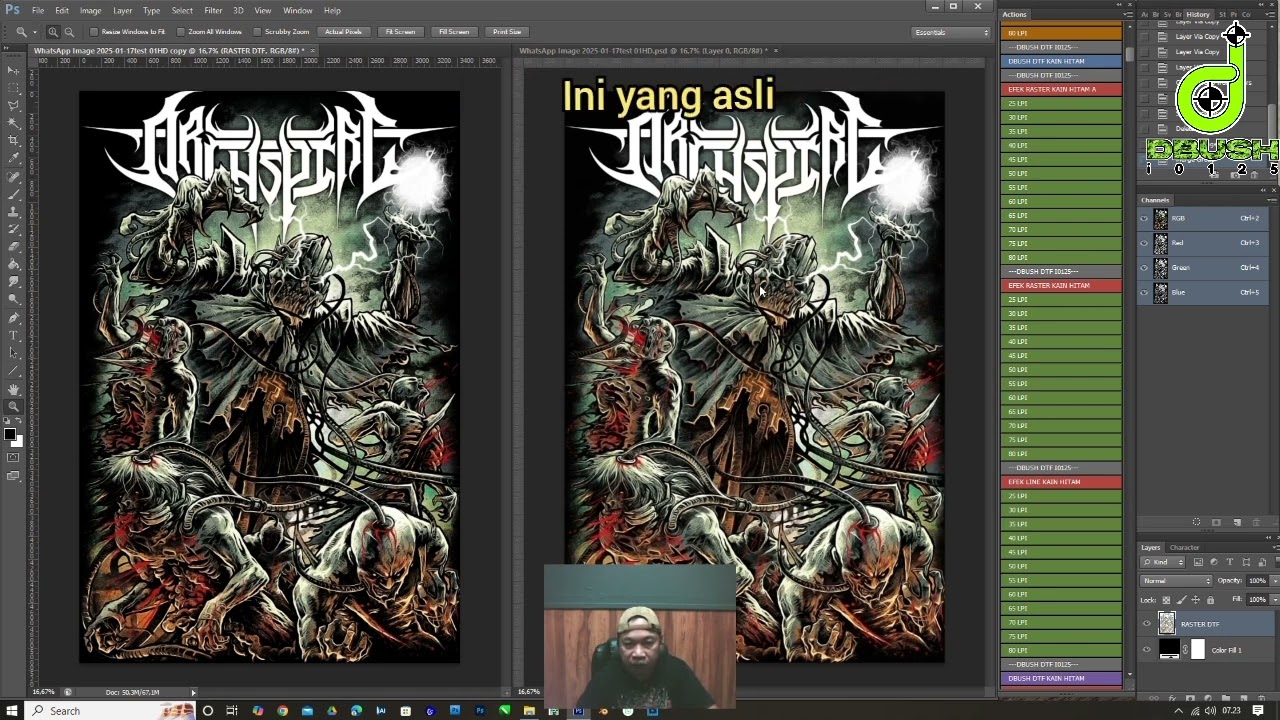
Task: Enable Scrubby Zoom checkbox
Action: click(x=257, y=32)
